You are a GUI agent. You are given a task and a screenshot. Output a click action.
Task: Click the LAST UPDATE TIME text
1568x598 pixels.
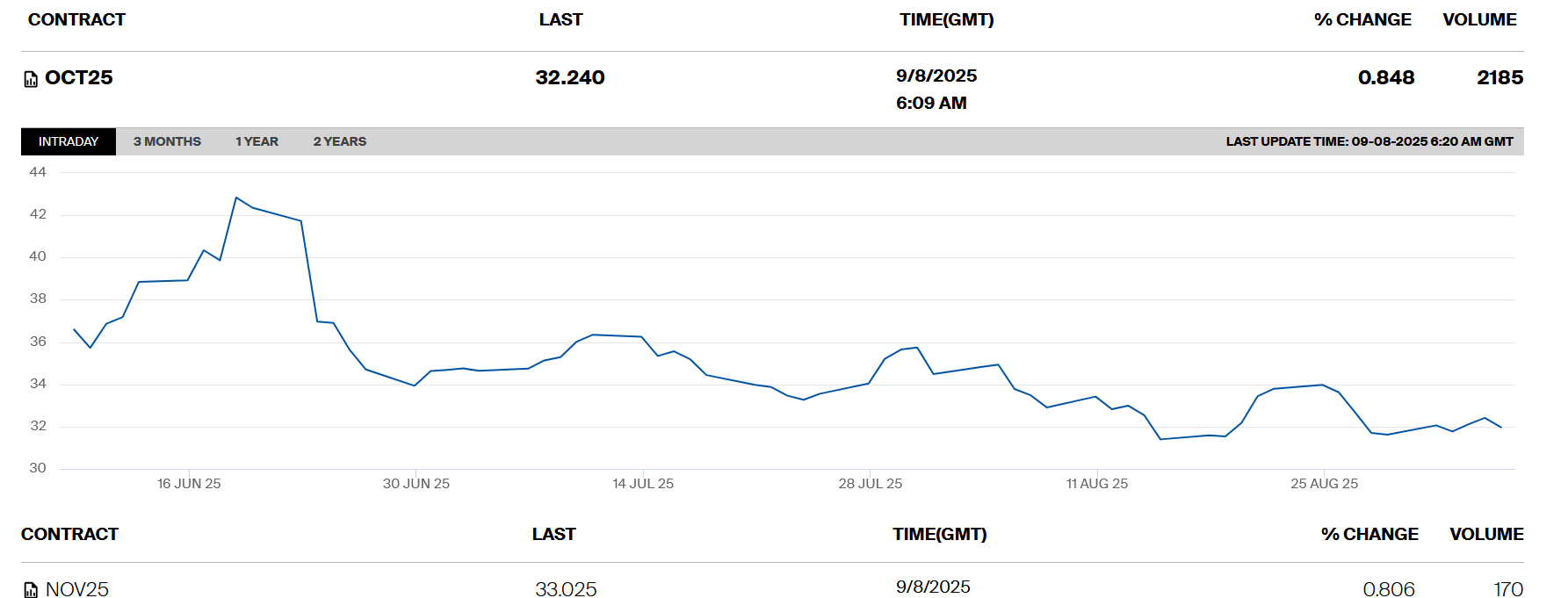[1369, 141]
